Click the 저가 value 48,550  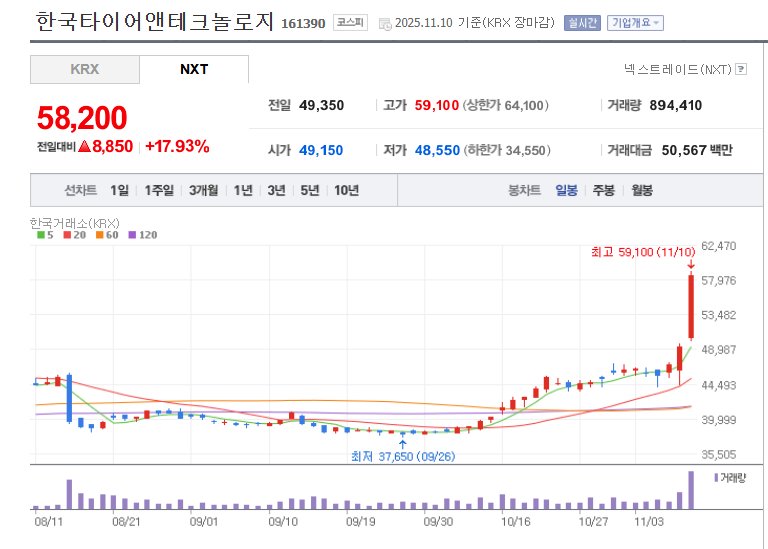(437, 150)
